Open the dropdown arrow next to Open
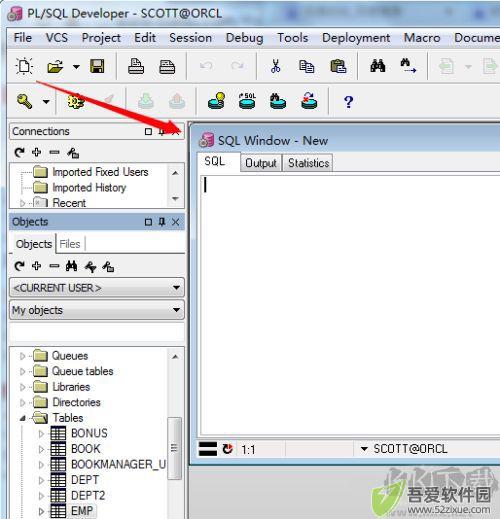500x519 pixels. pos(76,67)
